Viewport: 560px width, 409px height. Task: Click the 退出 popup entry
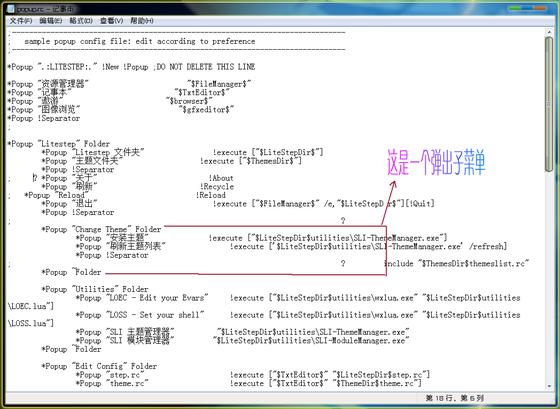[x=69, y=204]
